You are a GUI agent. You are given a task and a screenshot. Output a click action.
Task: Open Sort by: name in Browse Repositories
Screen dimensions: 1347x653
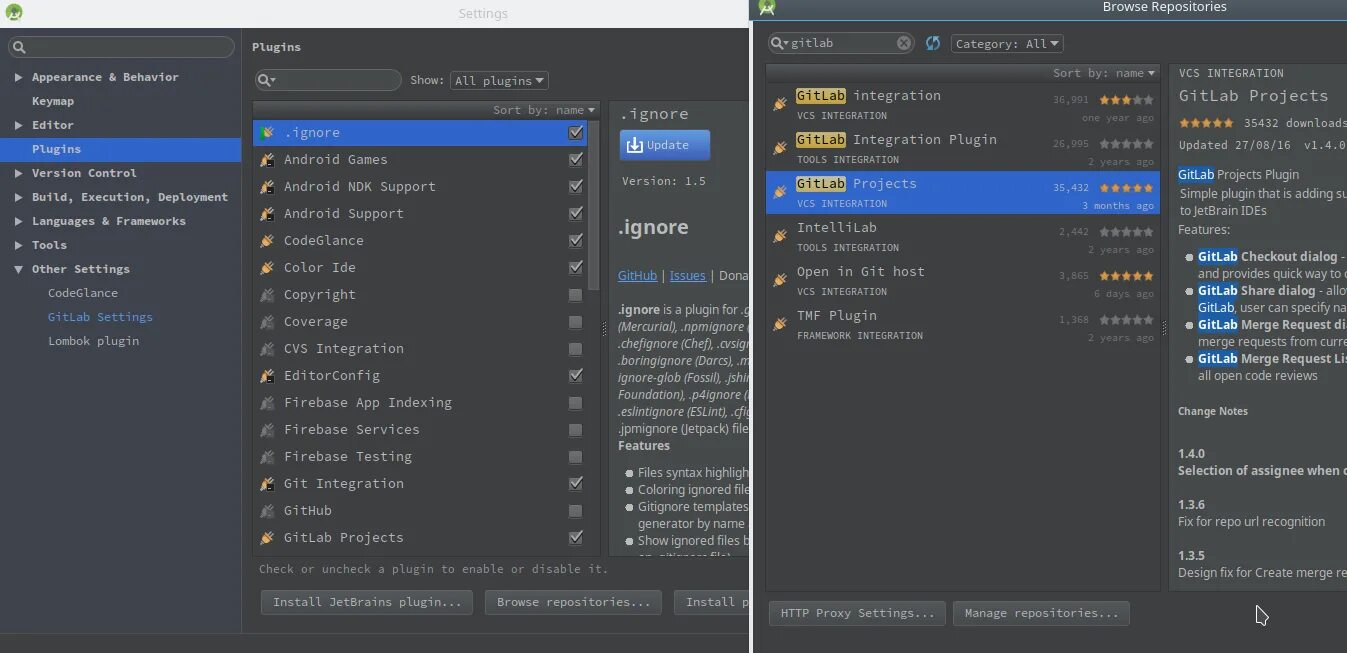coord(1104,73)
